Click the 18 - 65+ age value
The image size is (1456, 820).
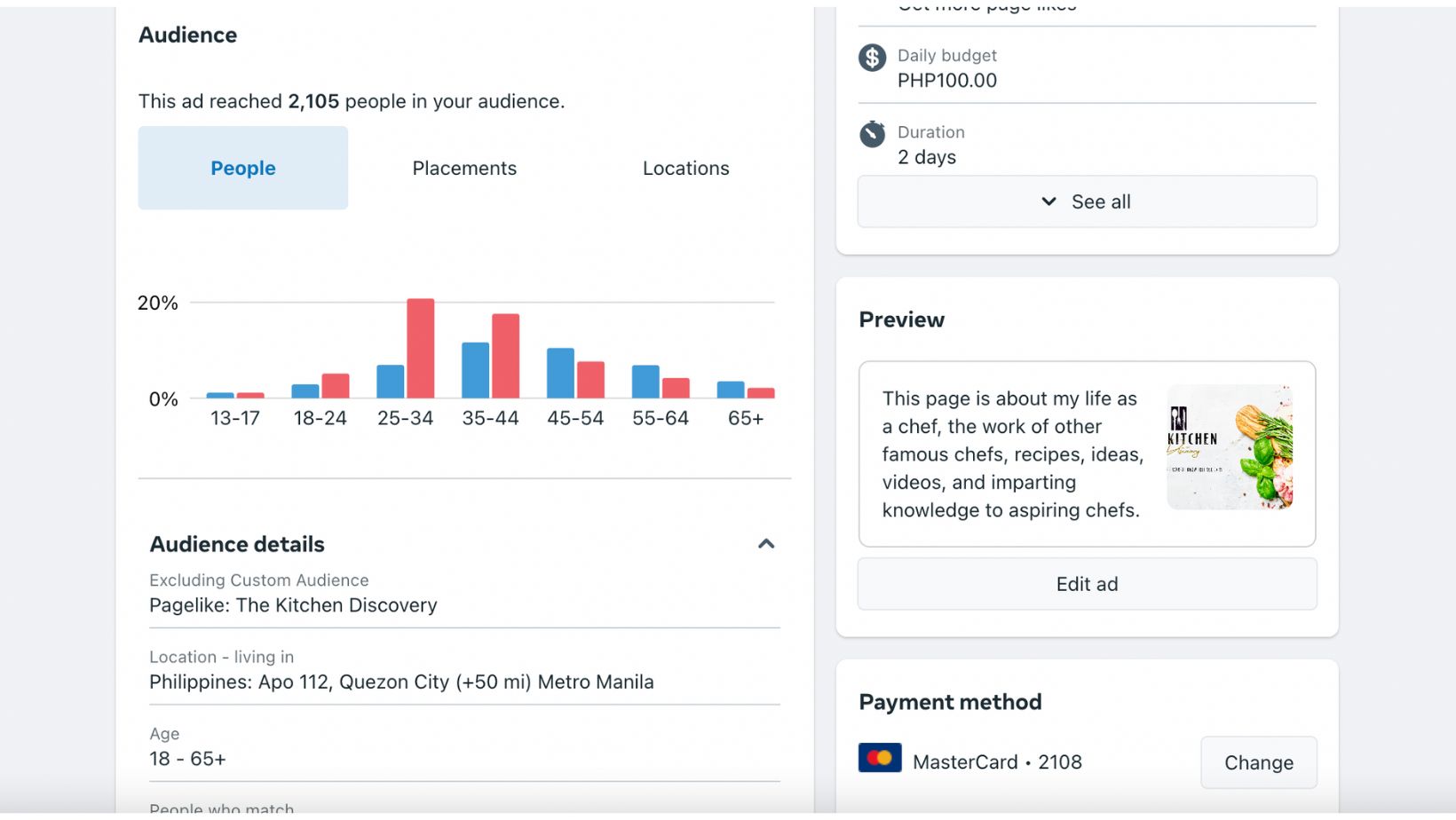tap(187, 759)
